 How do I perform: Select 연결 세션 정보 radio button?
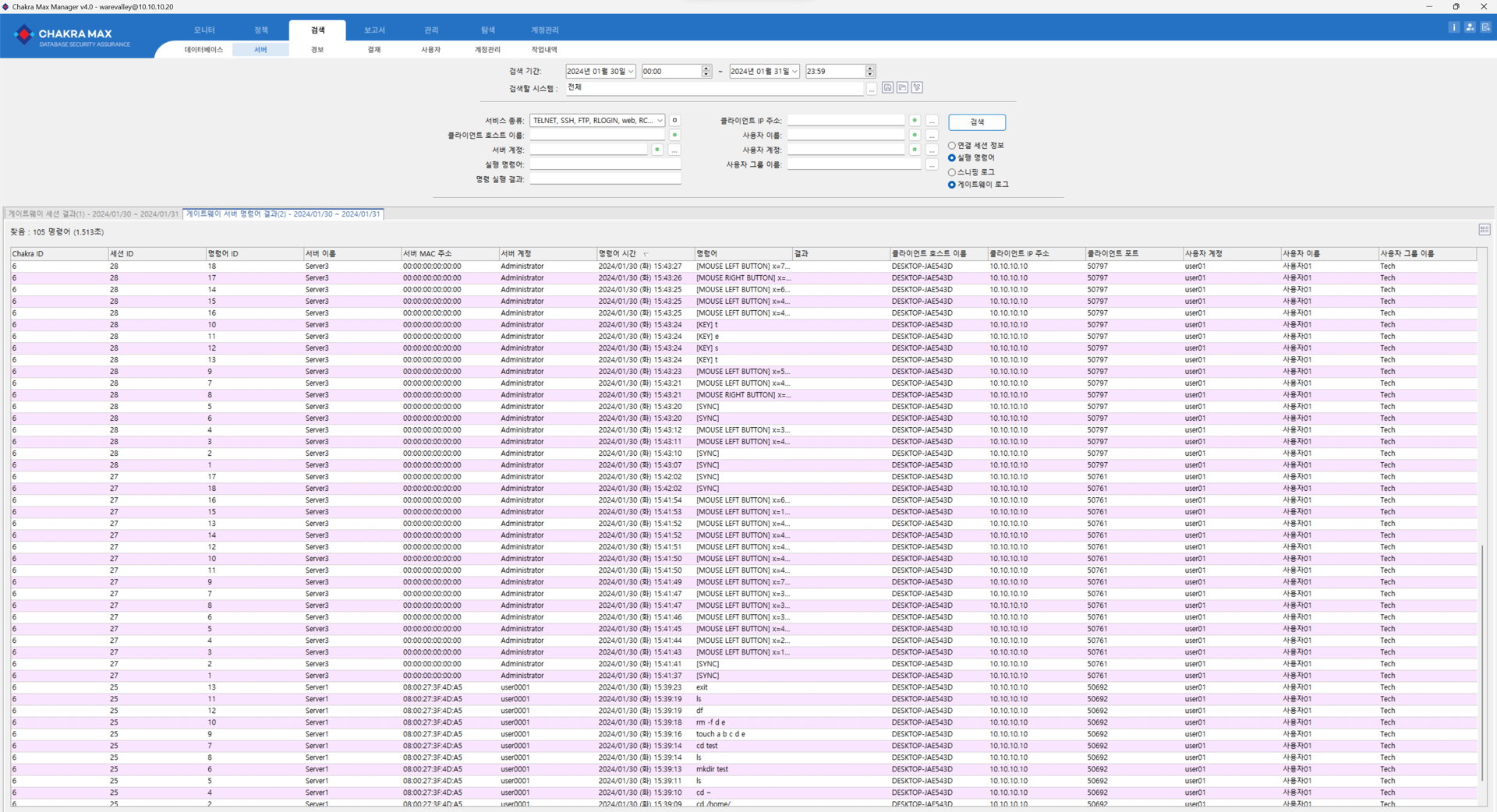(952, 146)
